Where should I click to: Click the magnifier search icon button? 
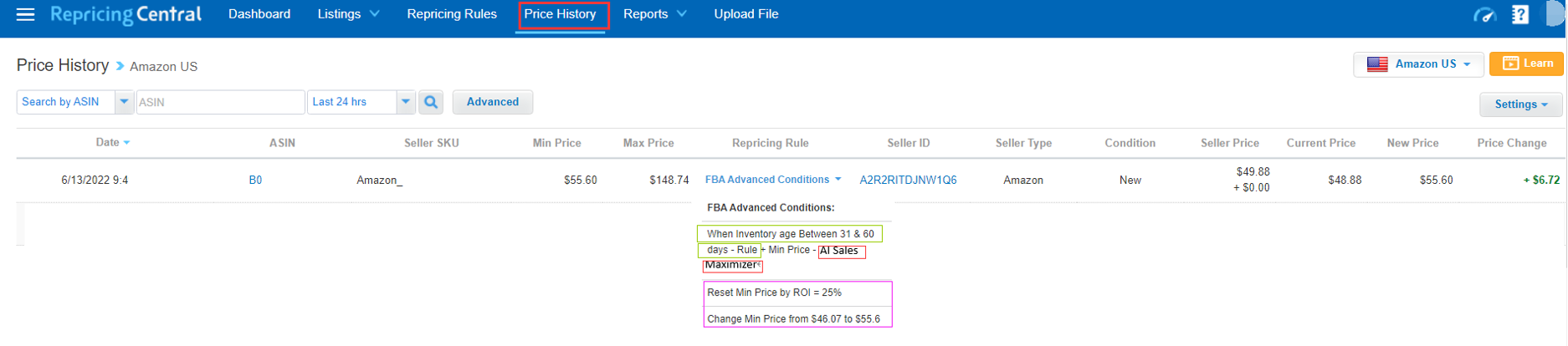click(431, 102)
